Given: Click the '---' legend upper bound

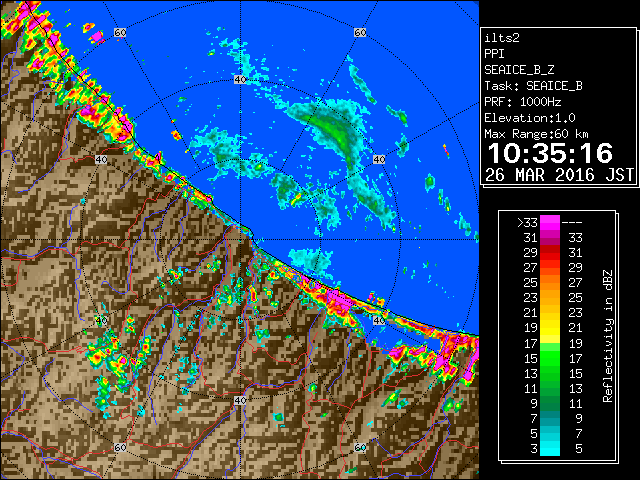Looking at the screenshot, I should (572, 223).
